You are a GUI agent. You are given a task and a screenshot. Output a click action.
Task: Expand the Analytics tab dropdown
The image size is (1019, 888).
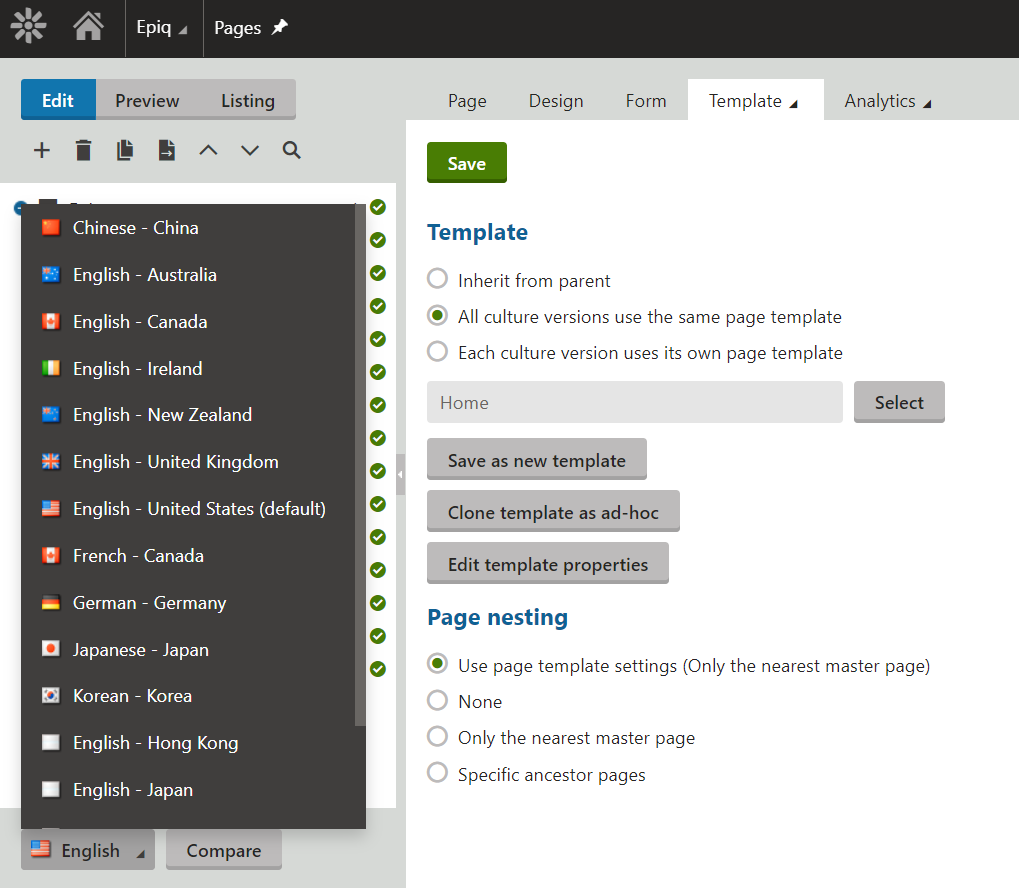[x=887, y=101]
